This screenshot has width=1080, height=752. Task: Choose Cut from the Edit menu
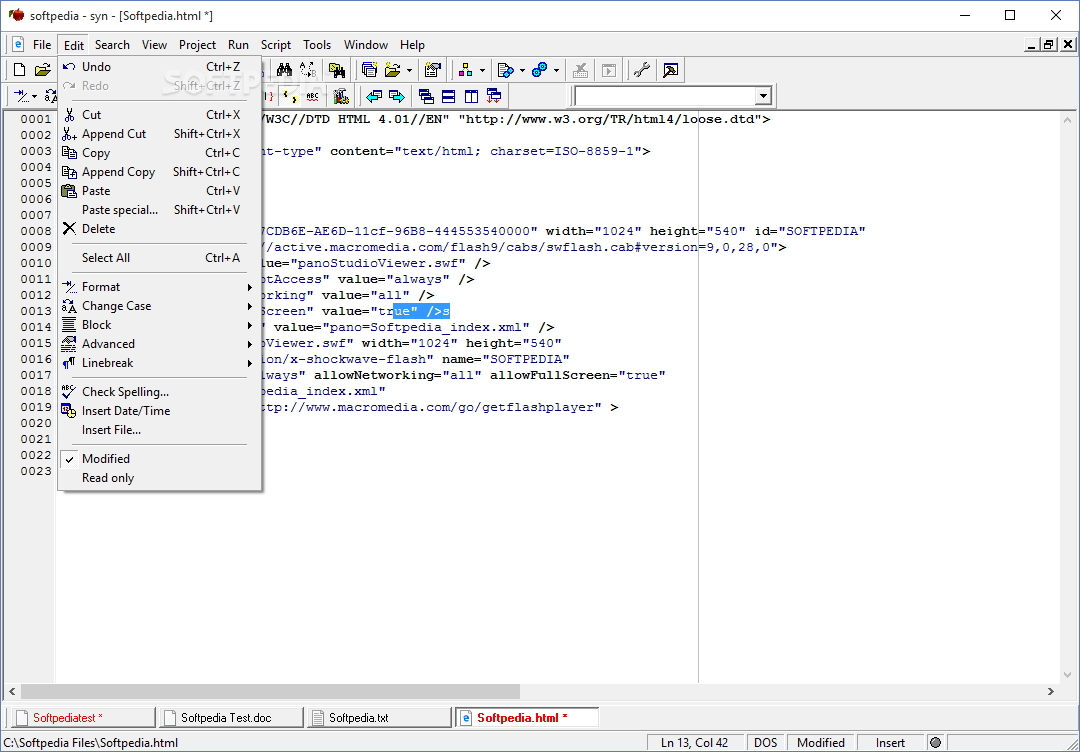[x=160, y=115]
